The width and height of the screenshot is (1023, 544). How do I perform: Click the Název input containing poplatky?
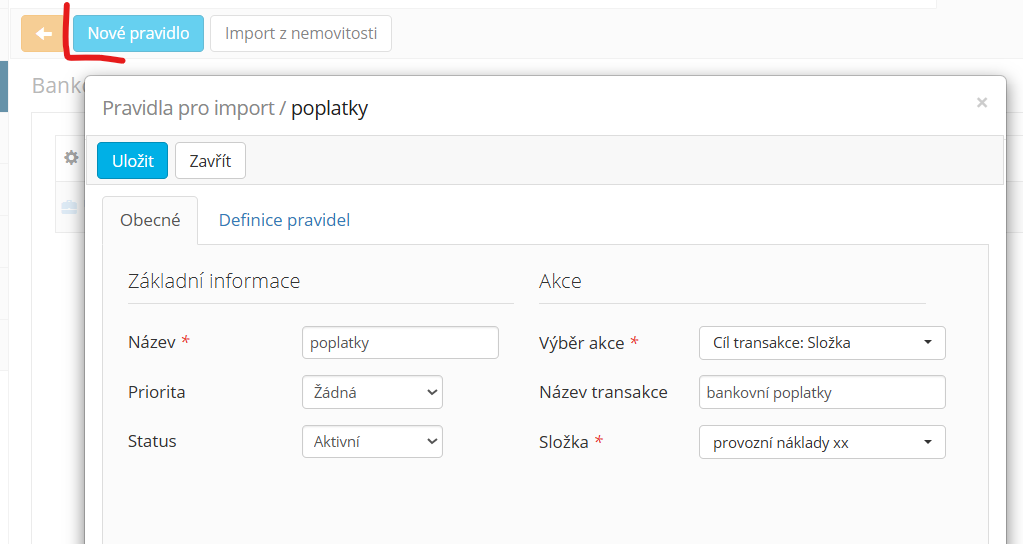(400, 343)
